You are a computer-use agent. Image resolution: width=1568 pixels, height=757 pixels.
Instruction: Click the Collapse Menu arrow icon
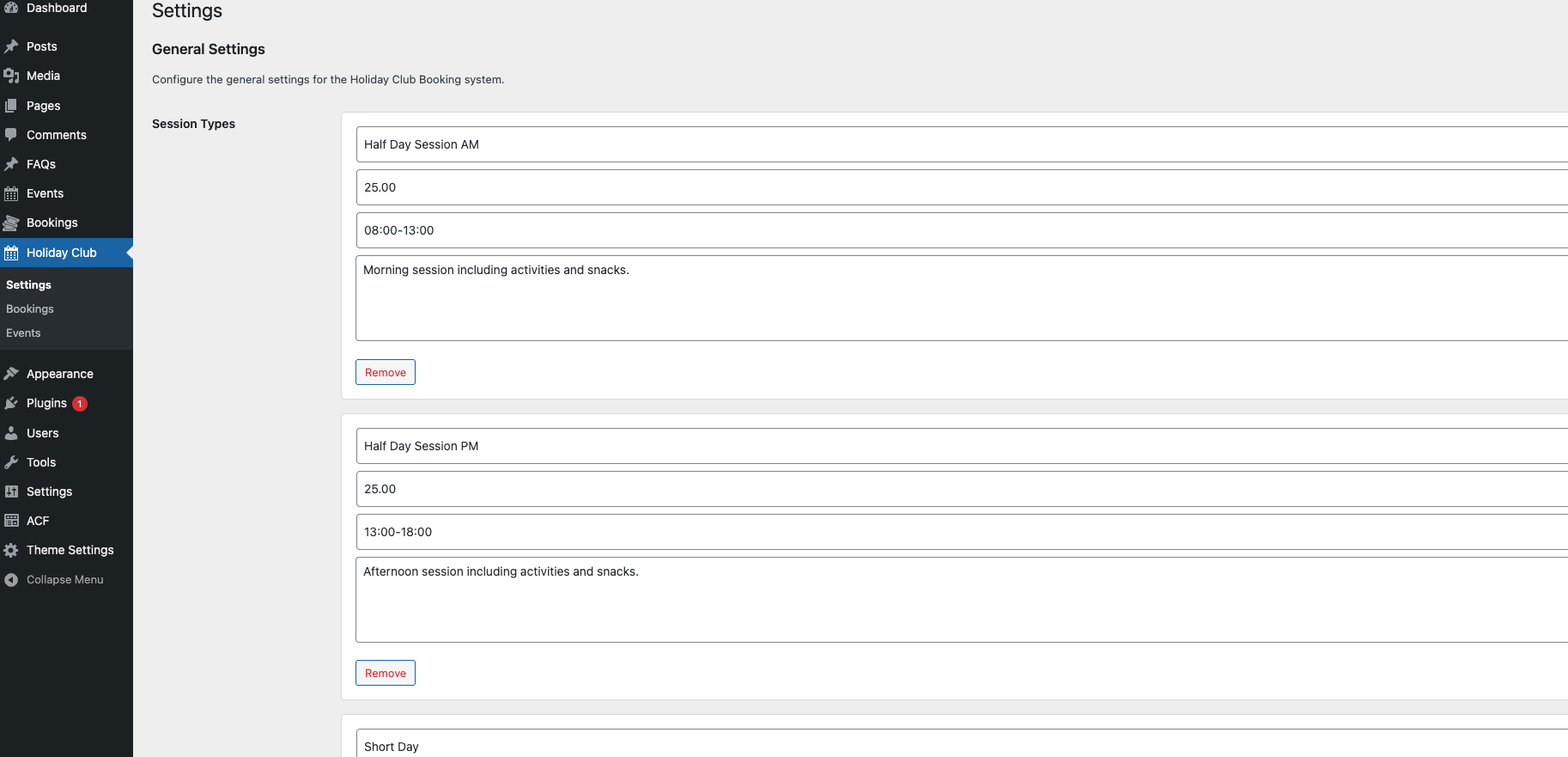tap(11, 580)
